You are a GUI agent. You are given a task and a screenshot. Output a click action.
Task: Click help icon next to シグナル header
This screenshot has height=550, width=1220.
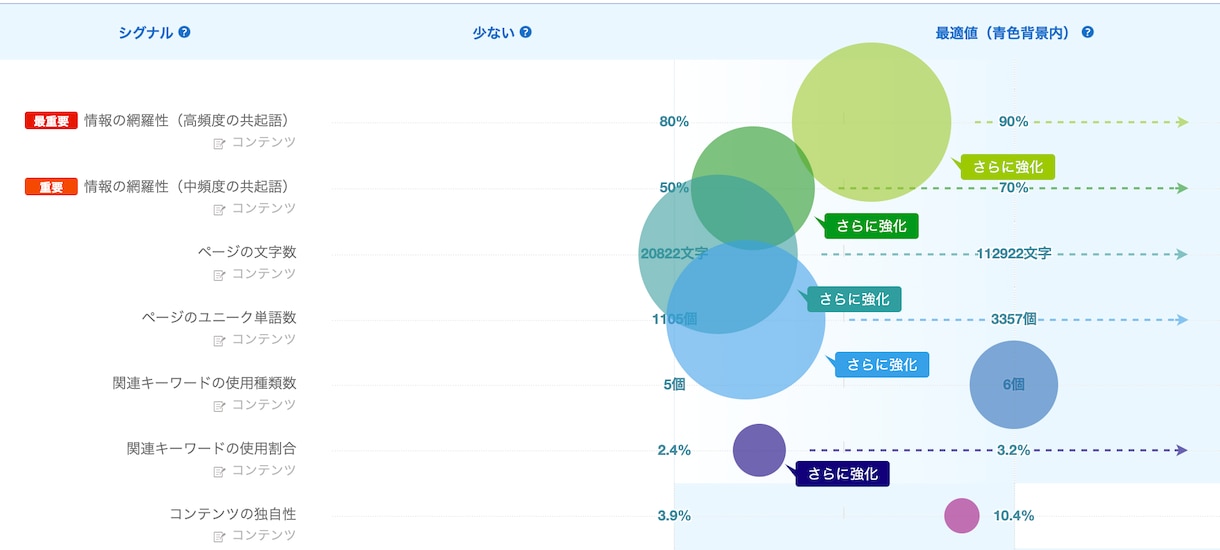click(184, 32)
